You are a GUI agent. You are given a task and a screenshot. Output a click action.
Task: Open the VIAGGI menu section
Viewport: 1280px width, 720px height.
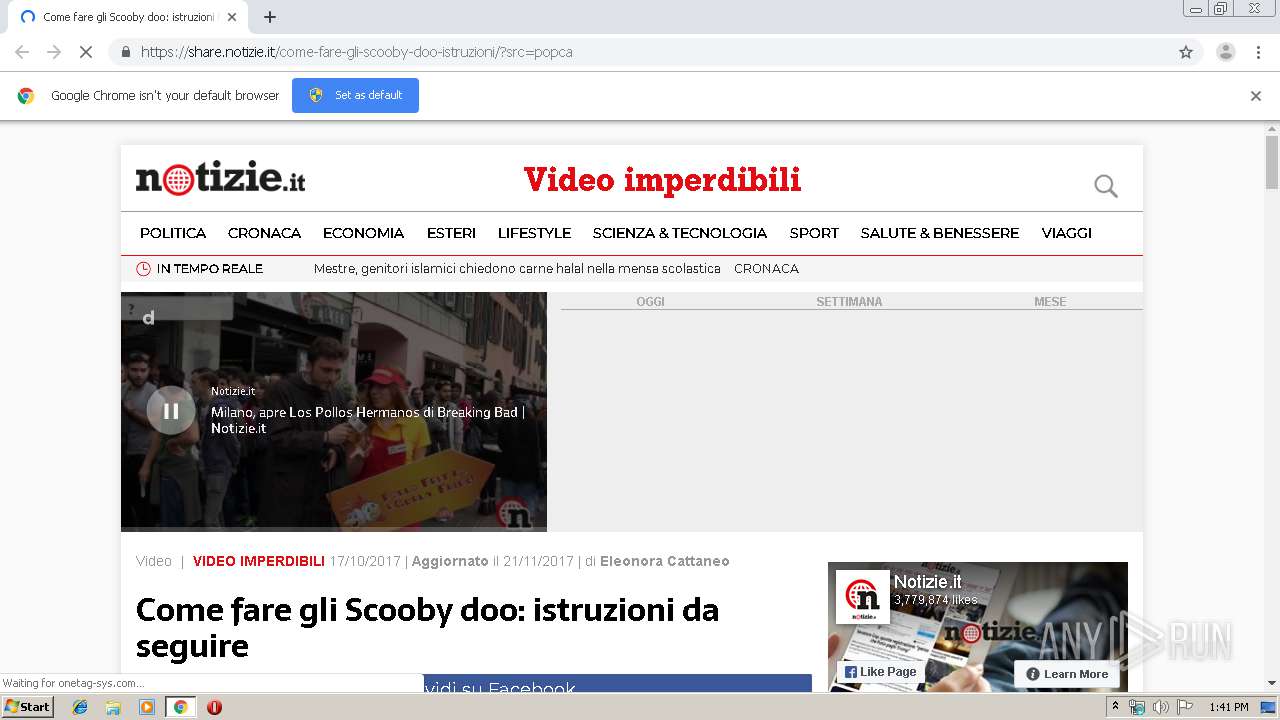[1067, 233]
